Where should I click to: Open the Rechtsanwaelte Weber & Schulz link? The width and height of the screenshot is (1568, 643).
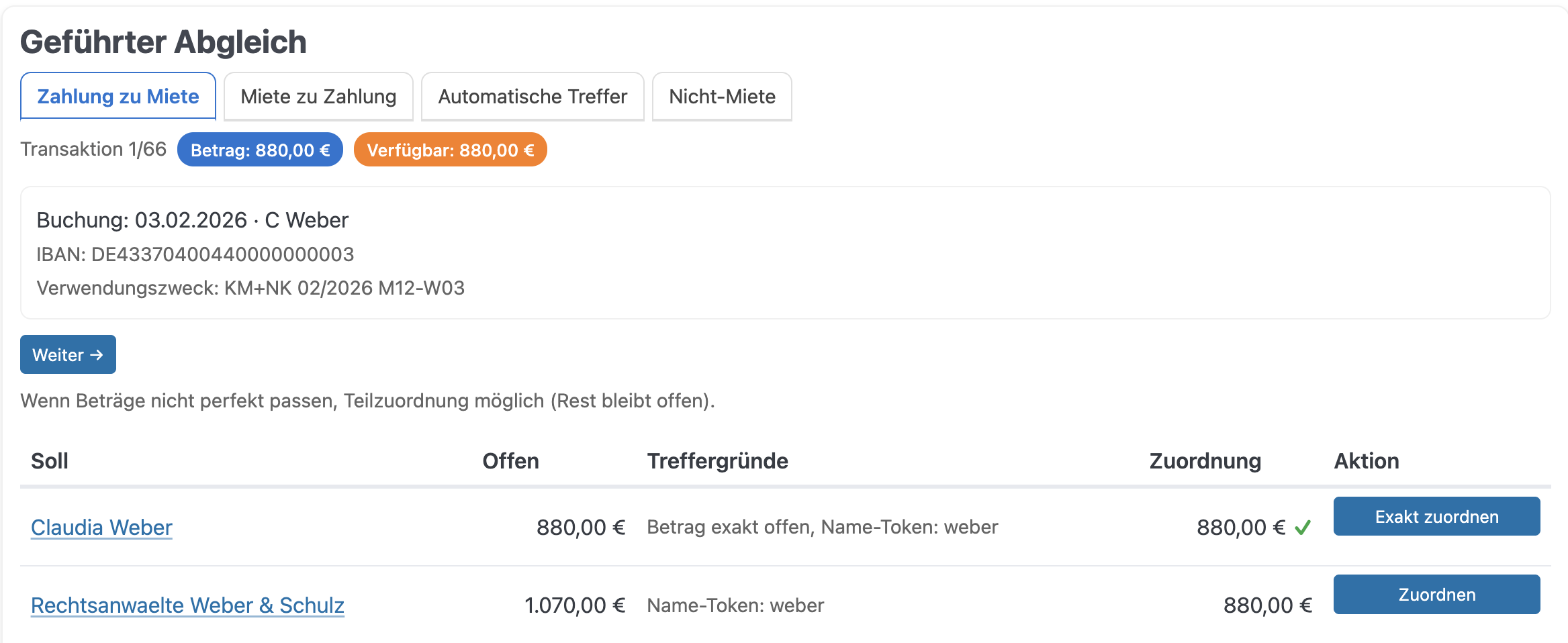pyautogui.click(x=187, y=605)
